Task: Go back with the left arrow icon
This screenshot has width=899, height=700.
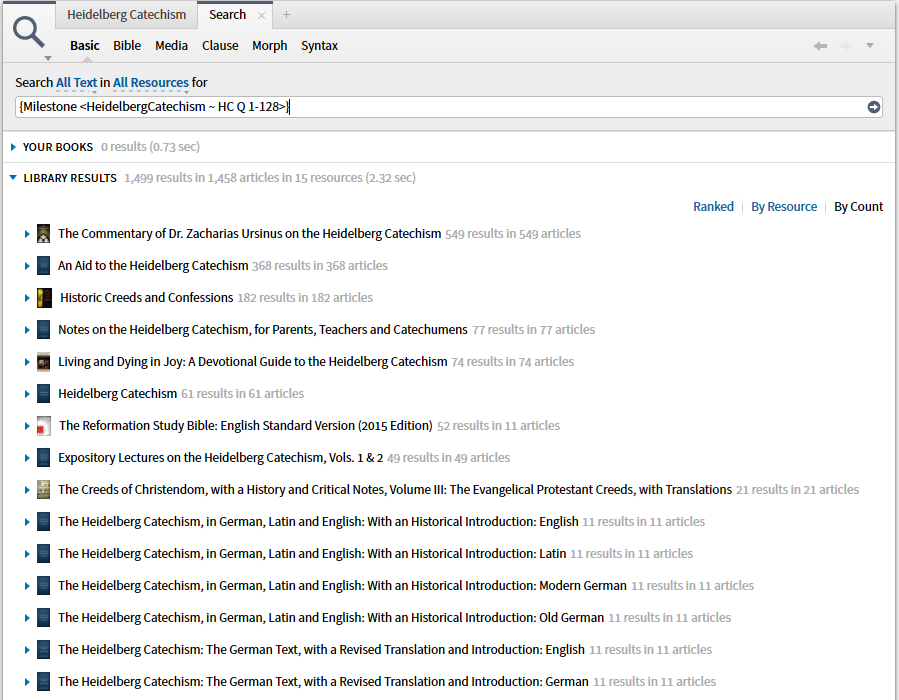Action: (820, 45)
